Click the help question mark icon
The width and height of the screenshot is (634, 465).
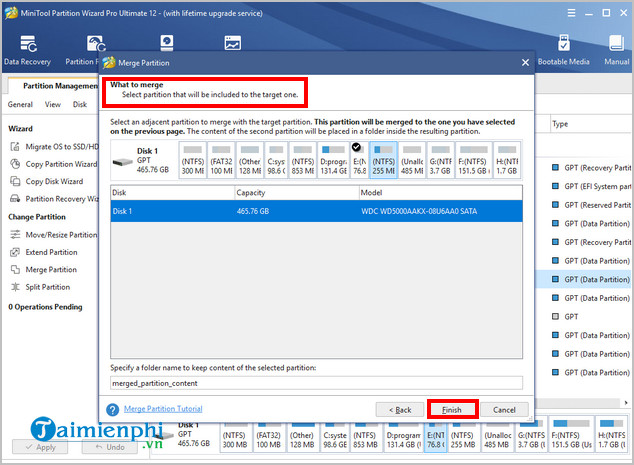[x=112, y=410]
